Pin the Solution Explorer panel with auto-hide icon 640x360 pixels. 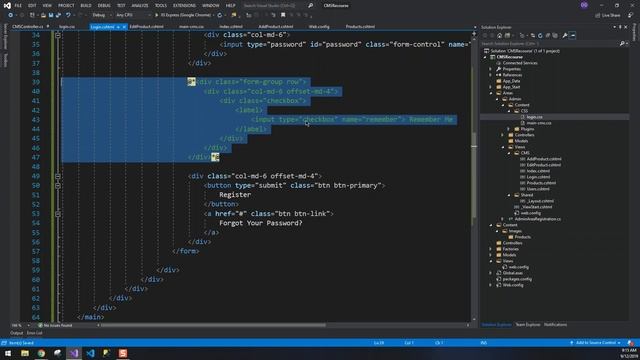(x=620, y=27)
